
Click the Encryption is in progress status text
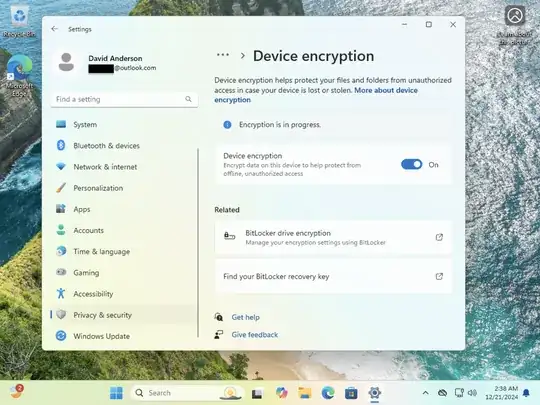click(280, 125)
